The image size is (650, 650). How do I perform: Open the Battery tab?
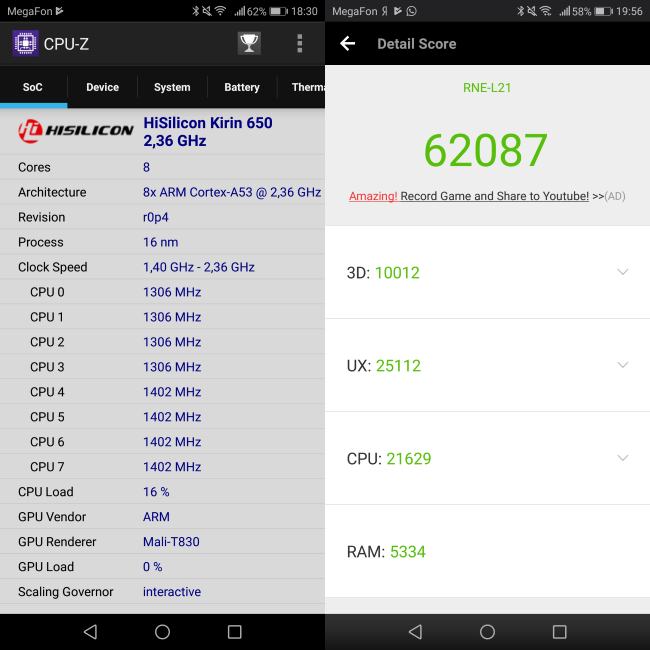click(x=242, y=87)
